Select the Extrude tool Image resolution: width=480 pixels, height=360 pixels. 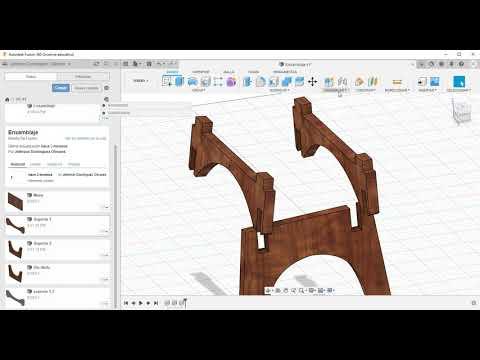click(179, 81)
